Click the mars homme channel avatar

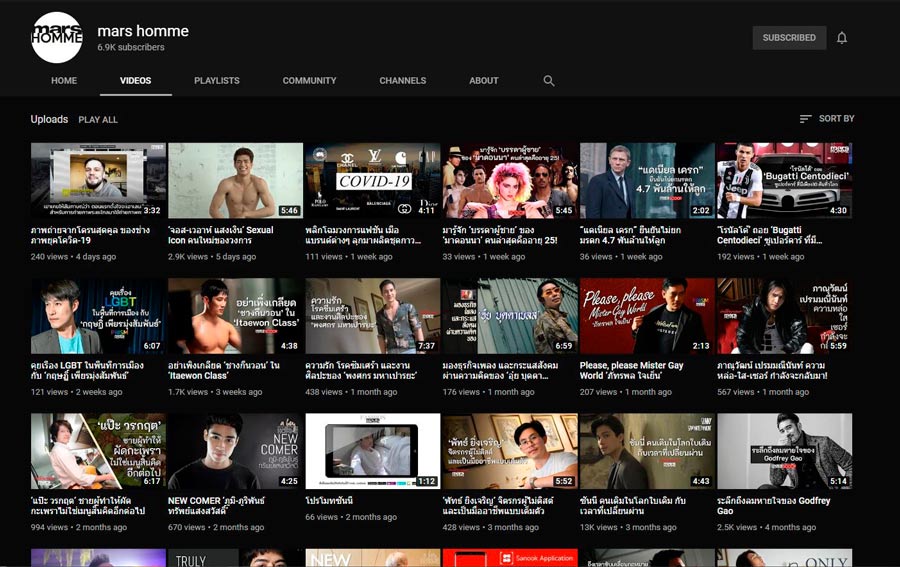57,37
